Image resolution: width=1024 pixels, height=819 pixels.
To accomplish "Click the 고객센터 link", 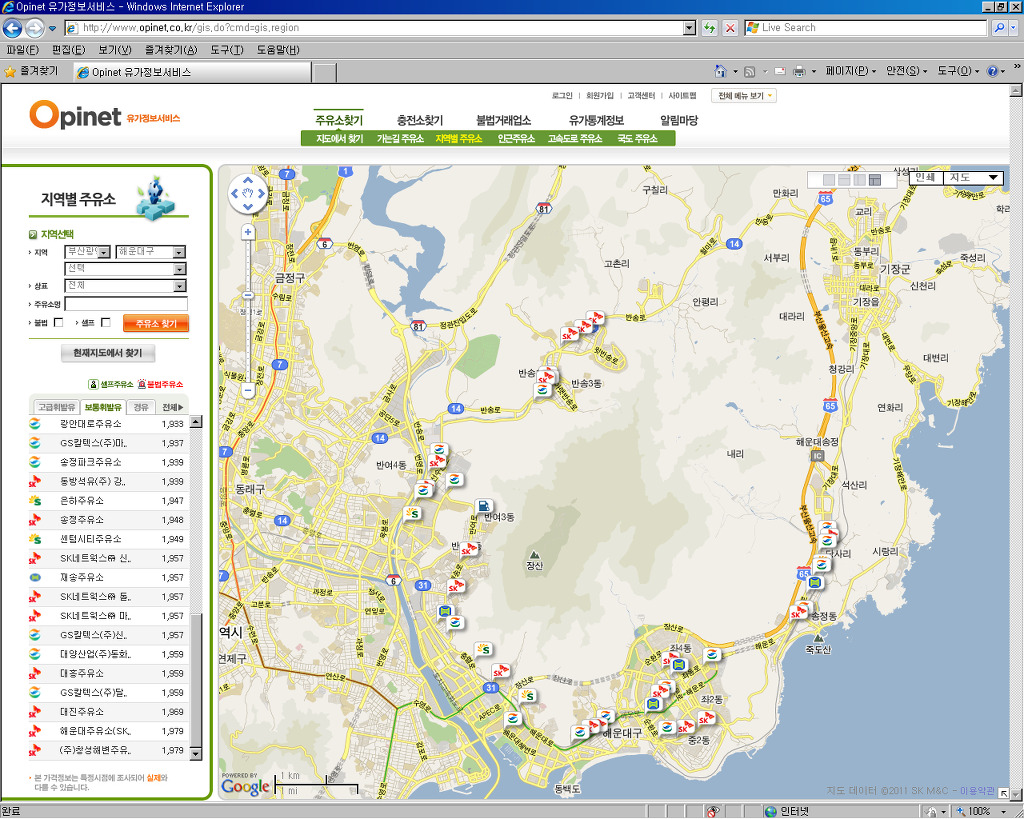I will (x=641, y=95).
